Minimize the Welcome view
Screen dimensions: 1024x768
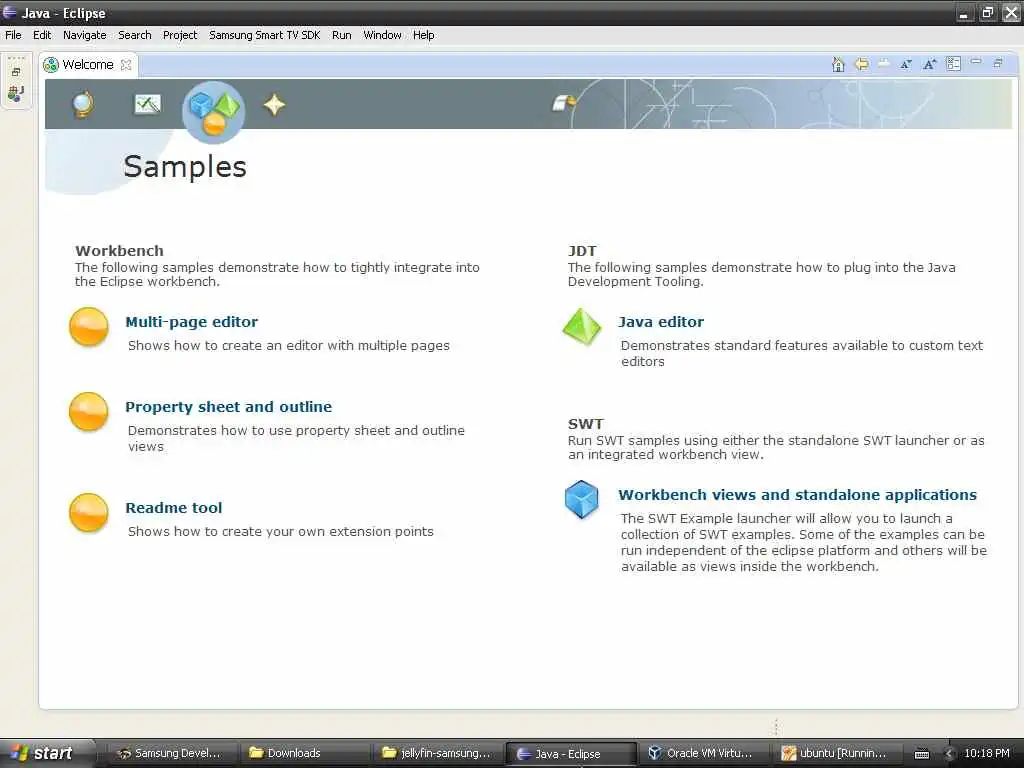coord(976,62)
